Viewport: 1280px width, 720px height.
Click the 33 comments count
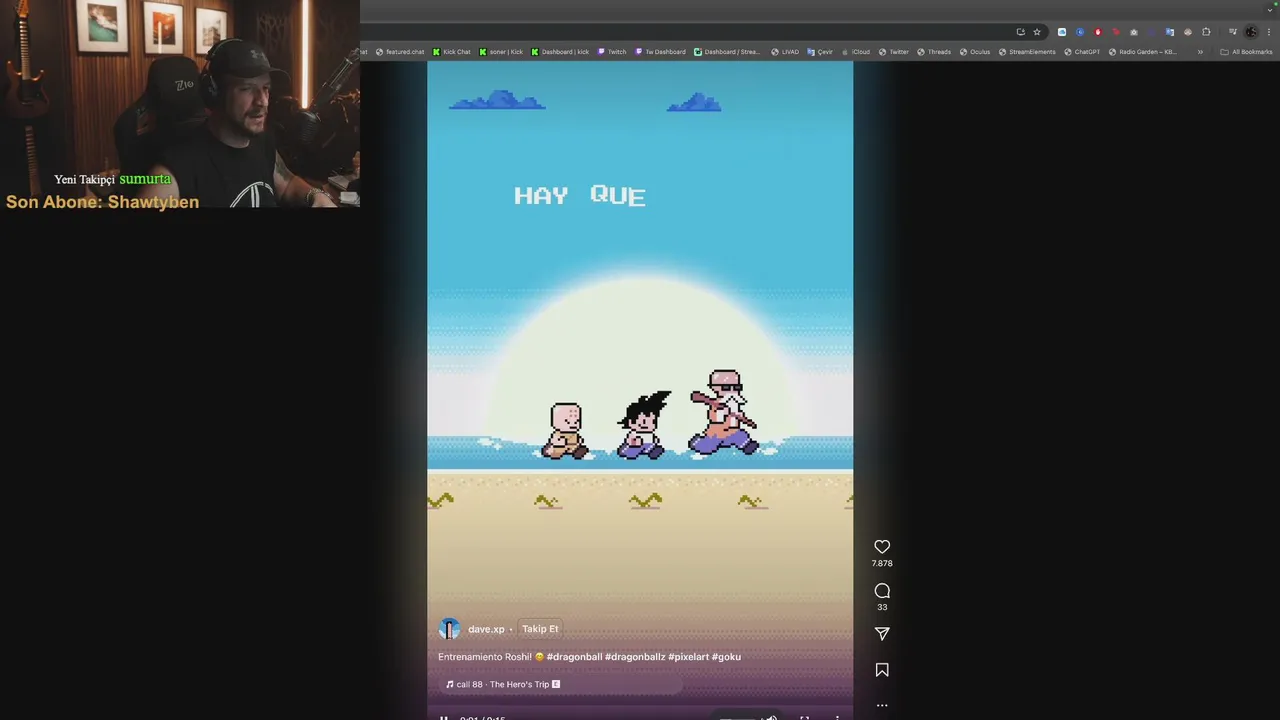coord(882,608)
